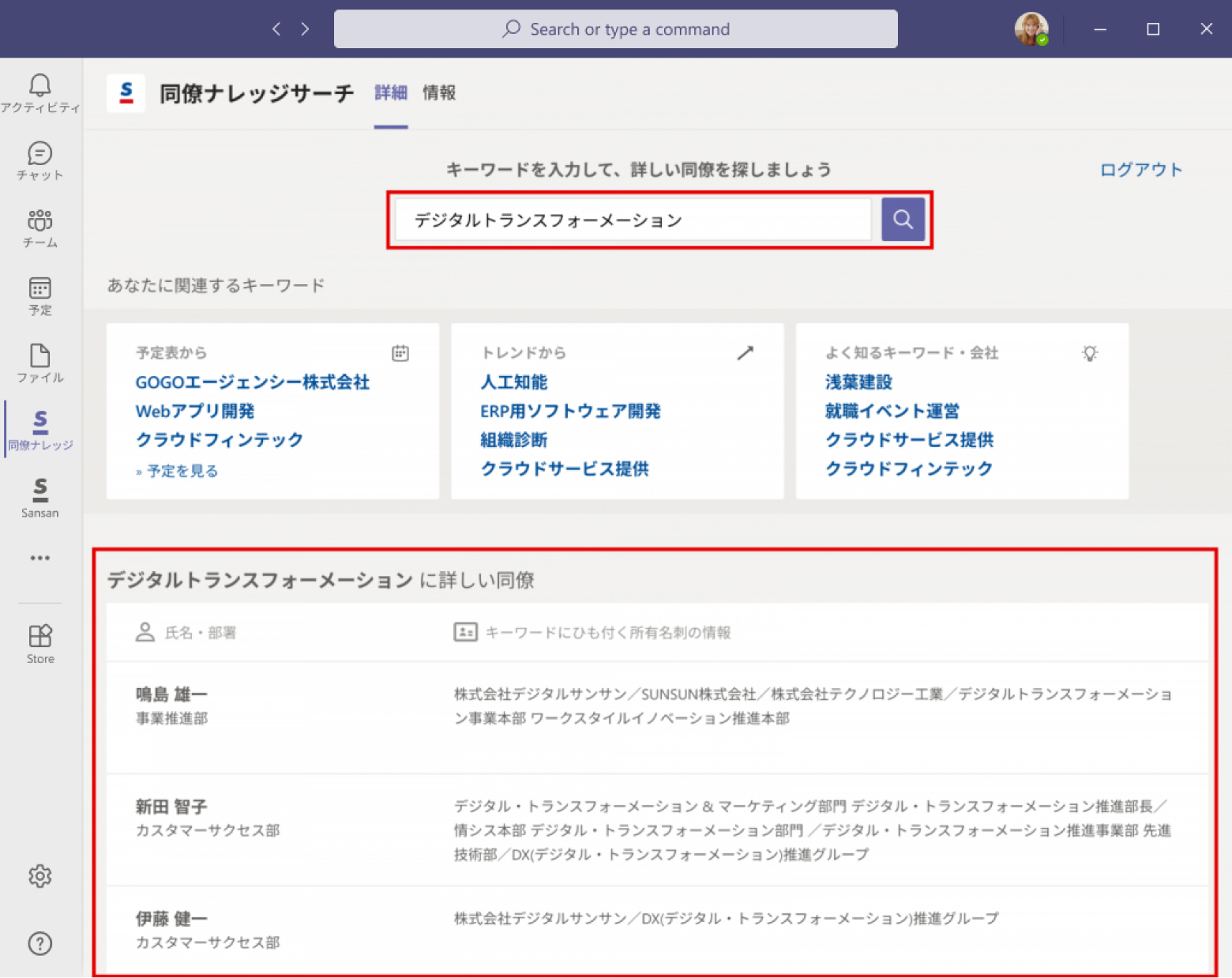This screenshot has height=978, width=1232.
Task: Click the calendar icon in 予定表から card
Action: click(400, 353)
